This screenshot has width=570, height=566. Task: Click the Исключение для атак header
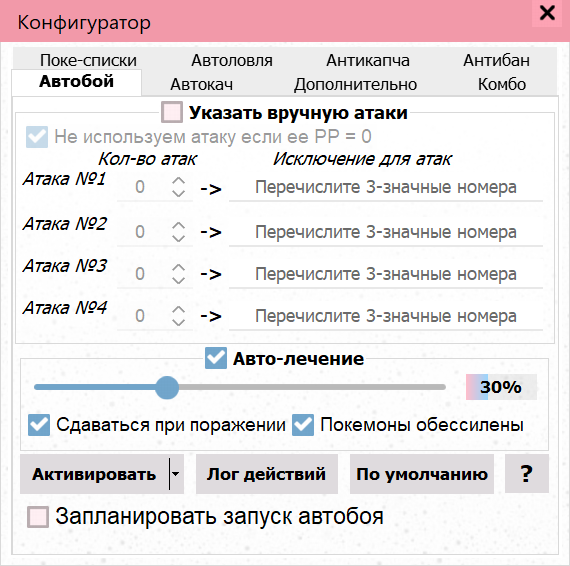pyautogui.click(x=362, y=159)
